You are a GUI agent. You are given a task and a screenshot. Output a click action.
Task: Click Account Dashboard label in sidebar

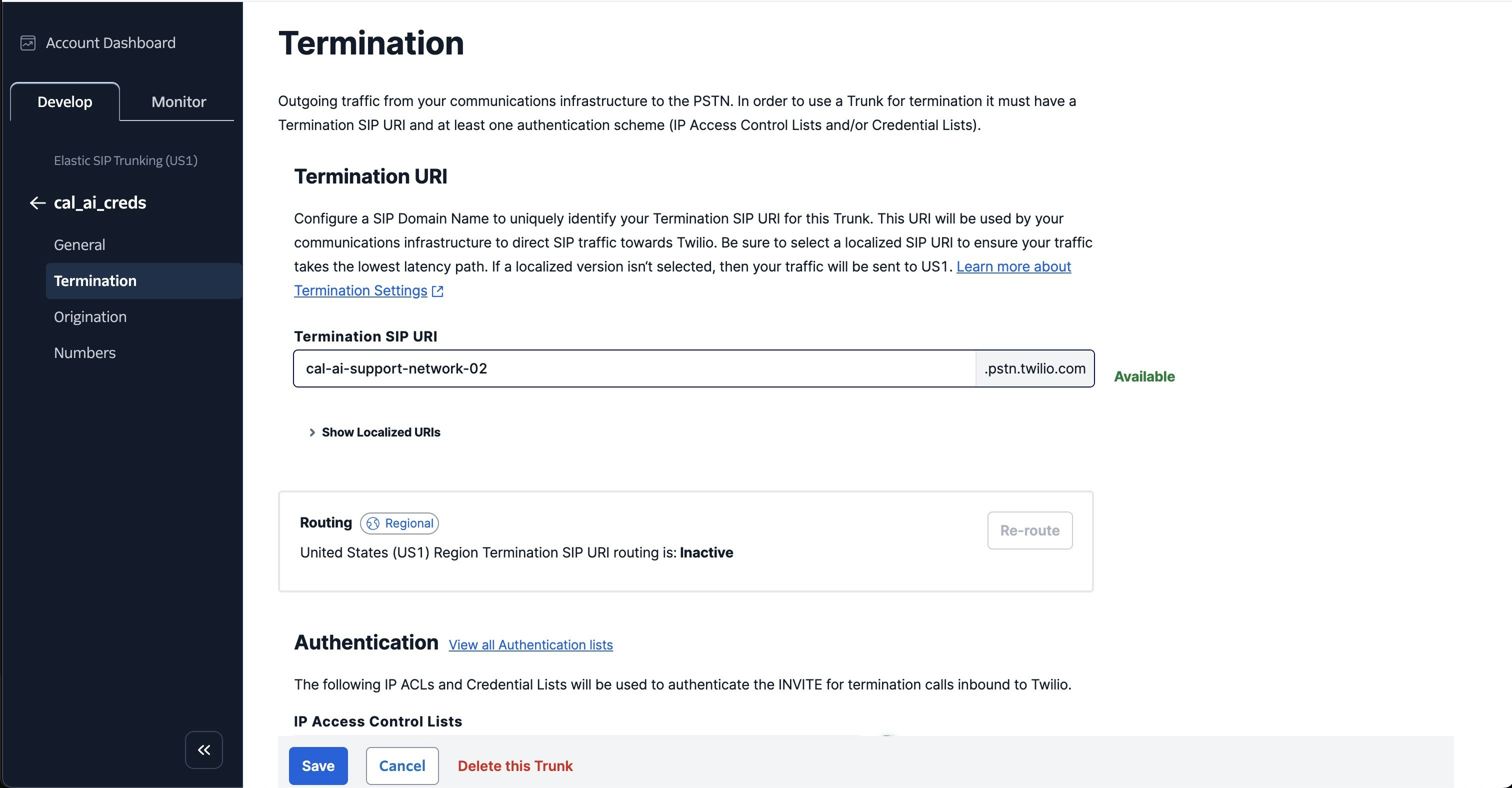(x=110, y=43)
